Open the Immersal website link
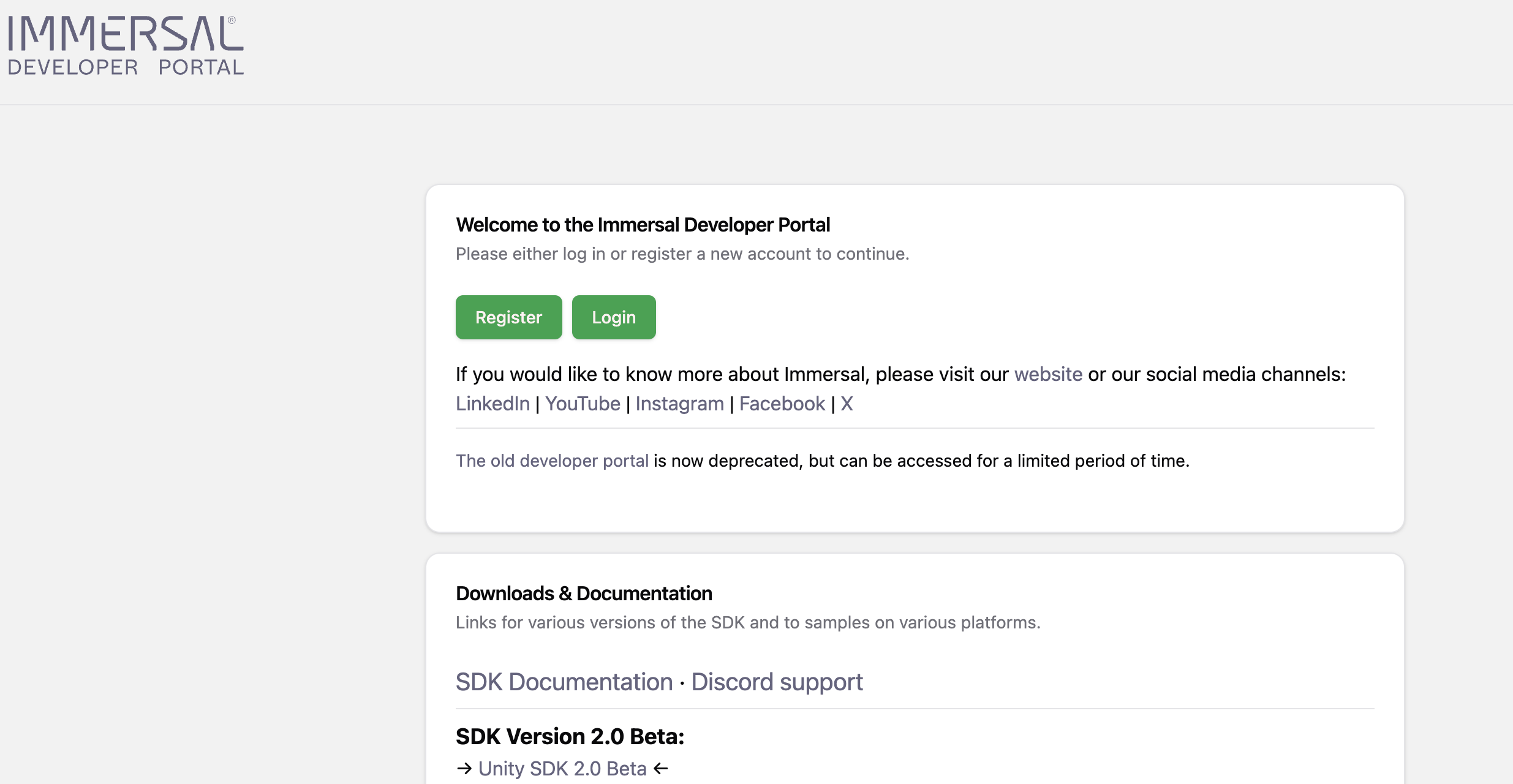Screen dimensions: 1513x784 [1048, 374]
